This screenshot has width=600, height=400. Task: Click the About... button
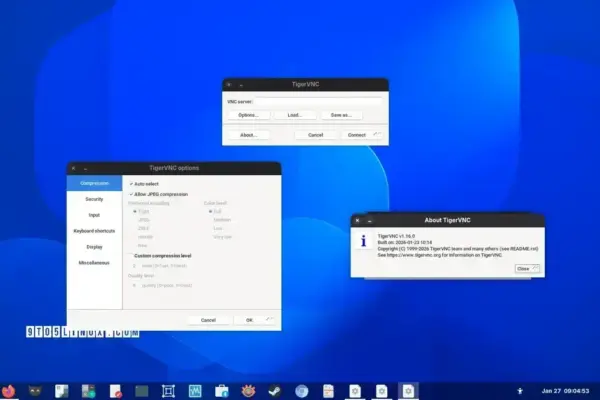point(248,135)
